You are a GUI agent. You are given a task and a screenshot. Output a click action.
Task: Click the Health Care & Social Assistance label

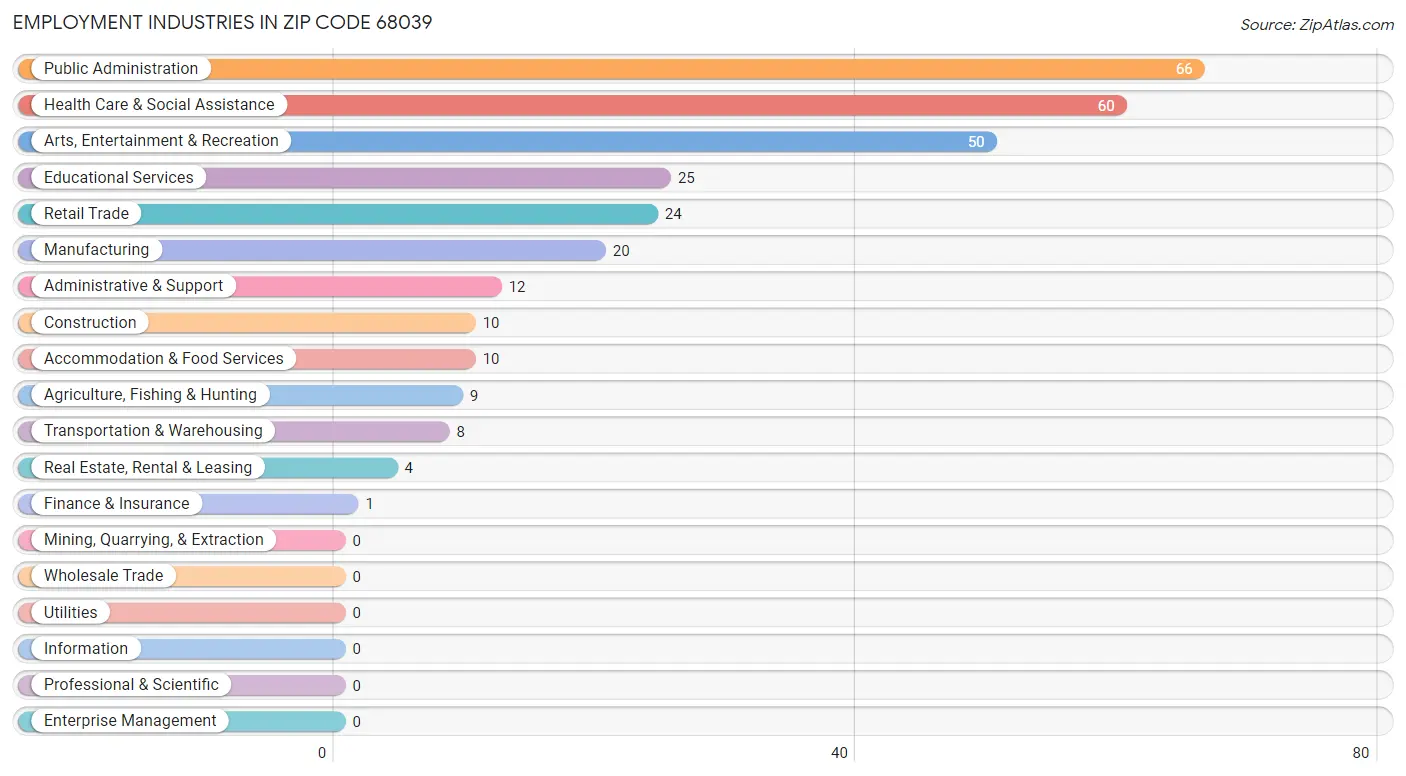click(x=159, y=105)
